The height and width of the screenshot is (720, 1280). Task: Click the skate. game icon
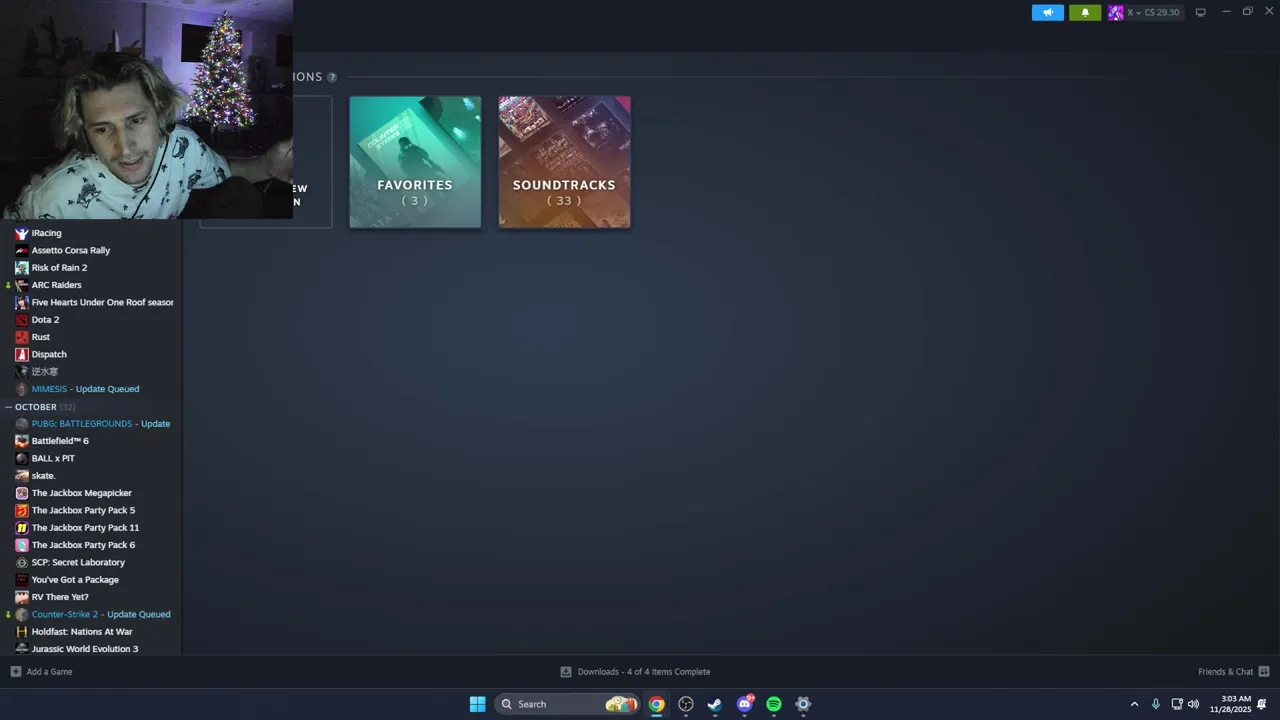(22, 476)
